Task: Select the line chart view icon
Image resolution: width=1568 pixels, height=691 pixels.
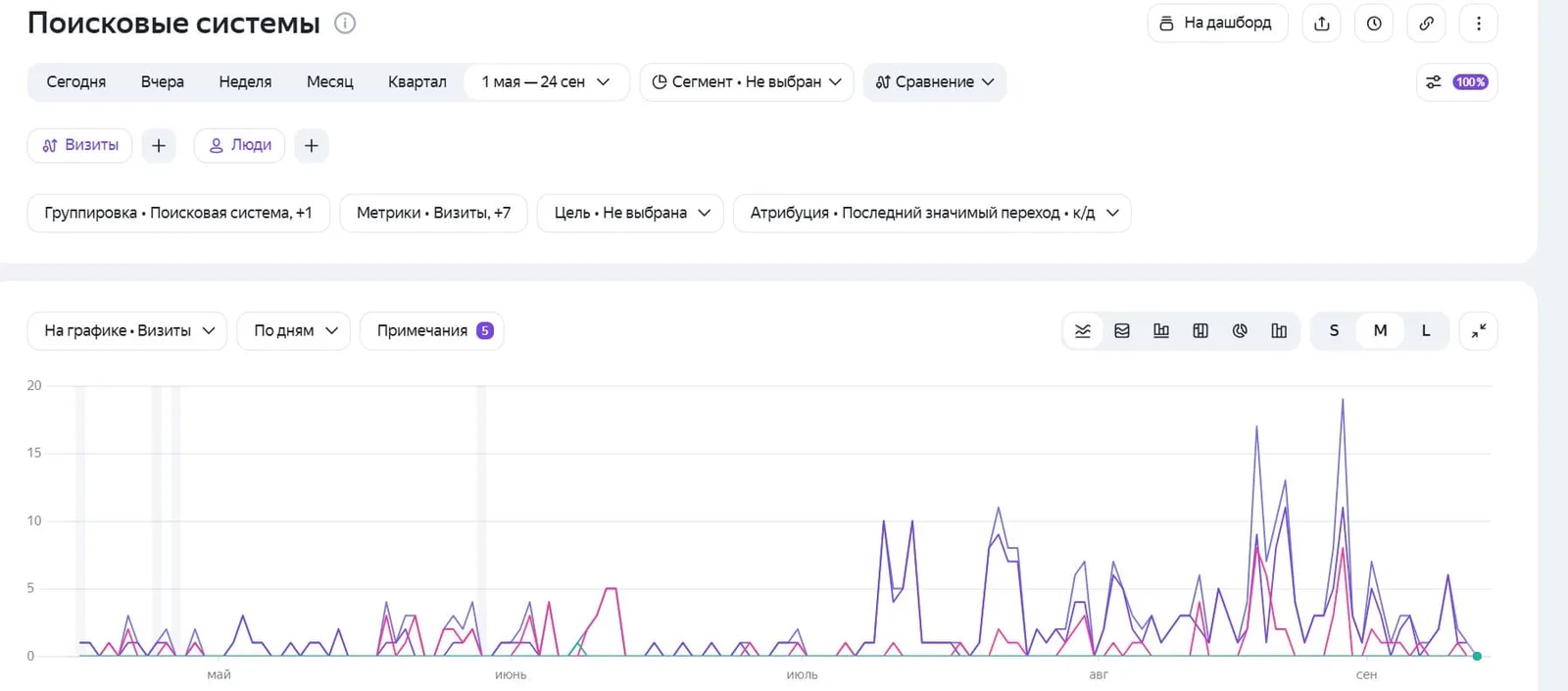Action: [1083, 331]
